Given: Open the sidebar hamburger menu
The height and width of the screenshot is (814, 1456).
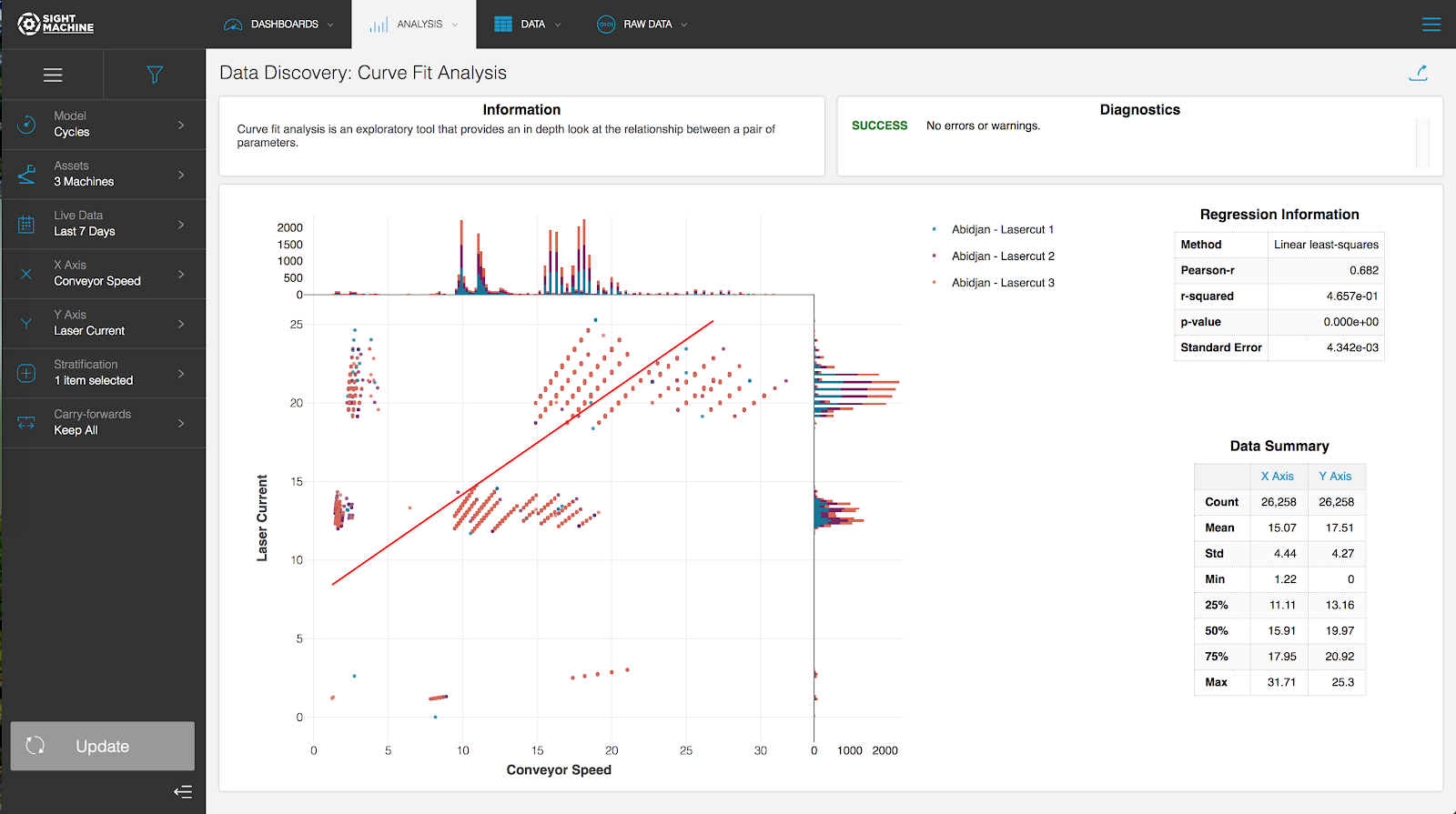Looking at the screenshot, I should click(53, 75).
